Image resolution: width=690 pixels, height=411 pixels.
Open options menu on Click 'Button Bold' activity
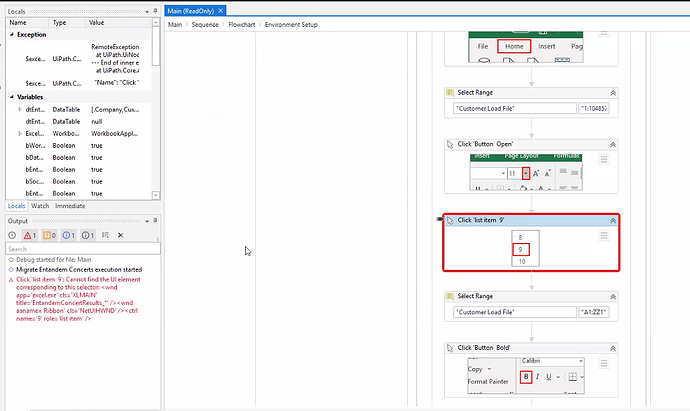(x=604, y=363)
